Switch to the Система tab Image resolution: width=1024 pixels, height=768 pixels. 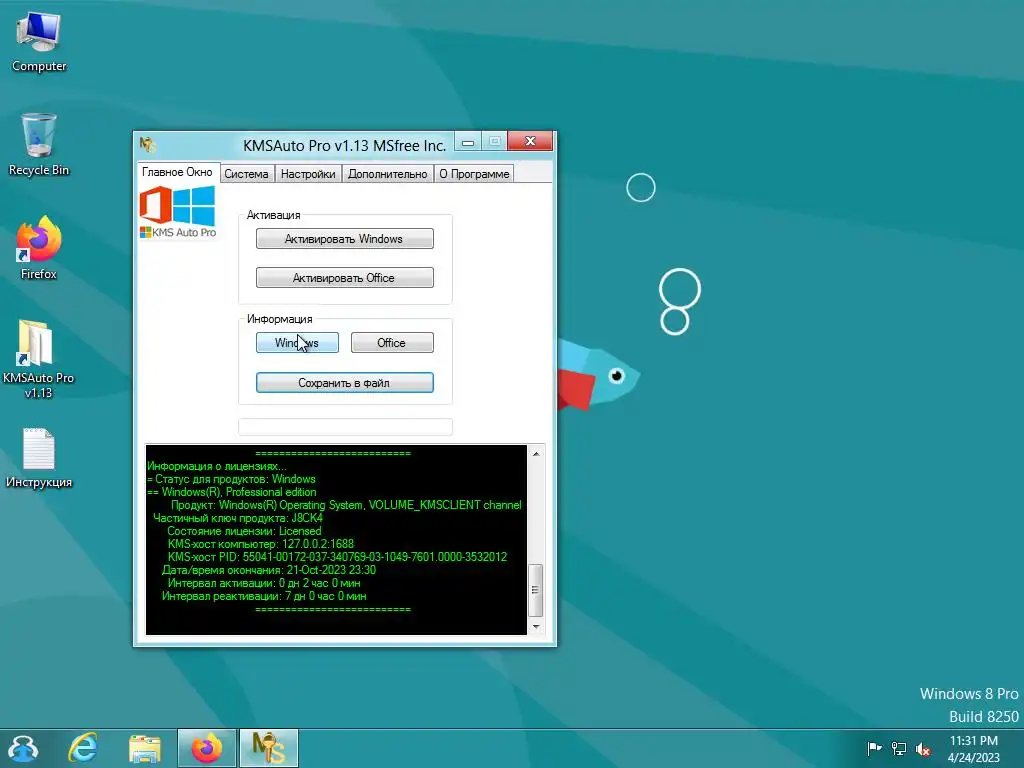click(246, 174)
